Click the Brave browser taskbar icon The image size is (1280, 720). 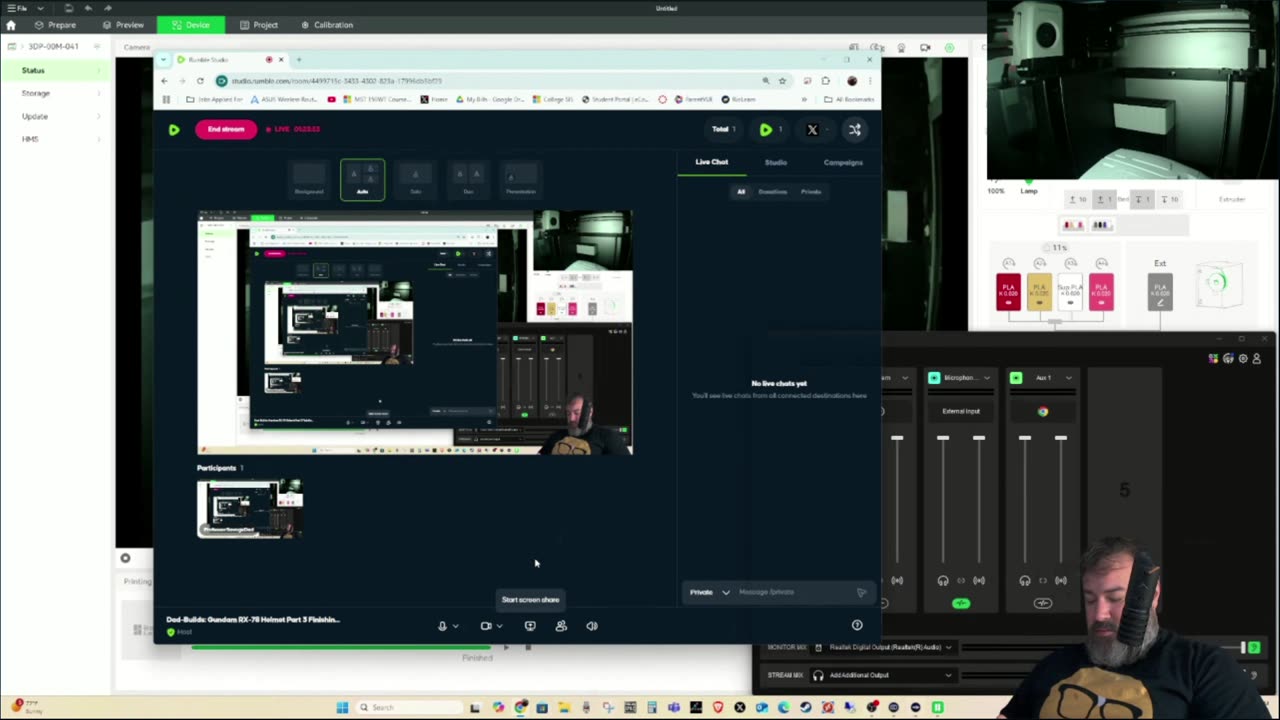[x=718, y=707]
